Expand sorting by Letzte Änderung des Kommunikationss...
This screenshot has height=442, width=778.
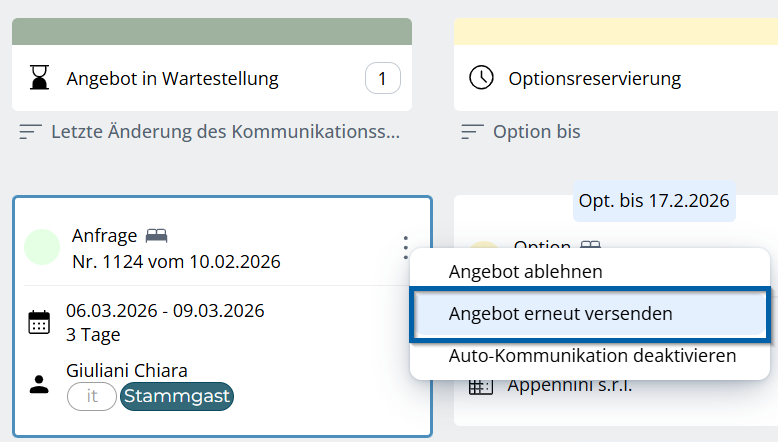click(x=224, y=132)
